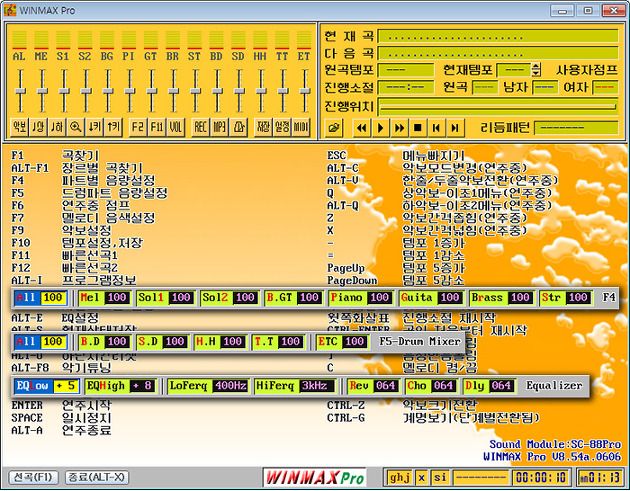Screen dimensions: 630x491
Task: Click the MIDI toolbar button
Action: pyautogui.click(x=301, y=127)
